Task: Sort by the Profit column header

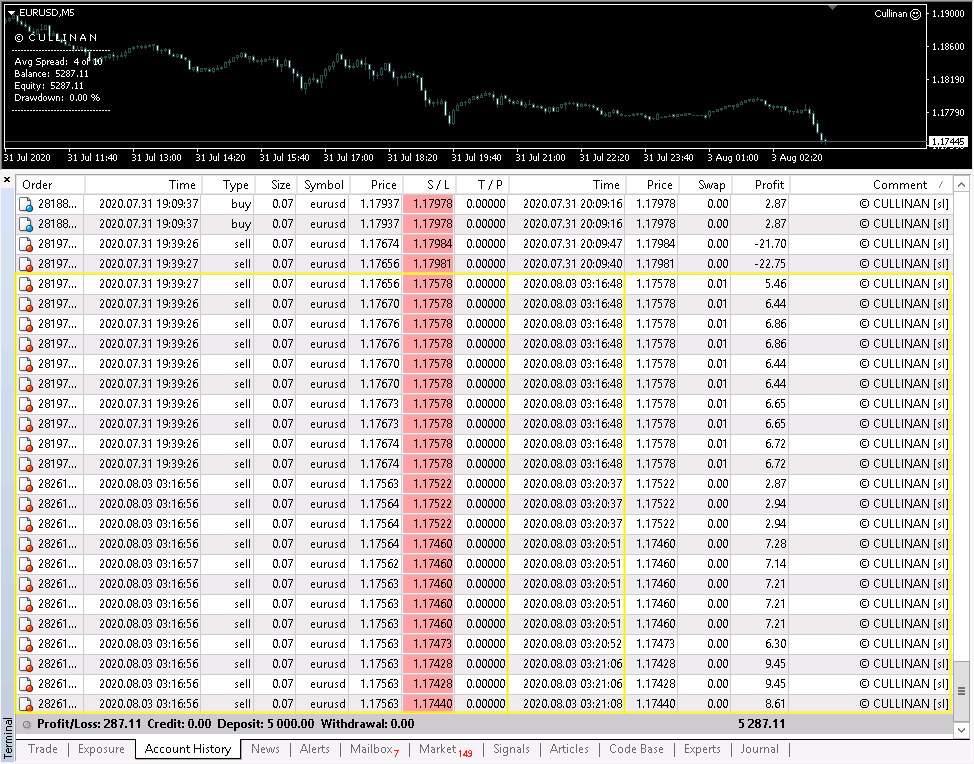Action: (761, 184)
